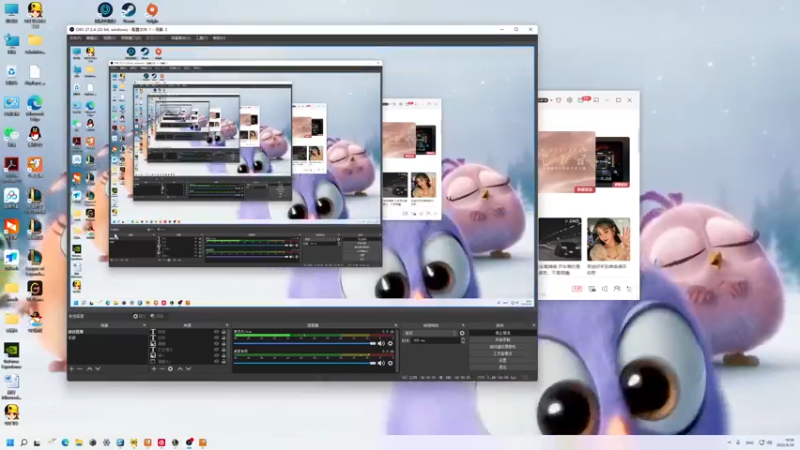
Task: Open source properties gear in Sources dock
Action: click(170, 368)
